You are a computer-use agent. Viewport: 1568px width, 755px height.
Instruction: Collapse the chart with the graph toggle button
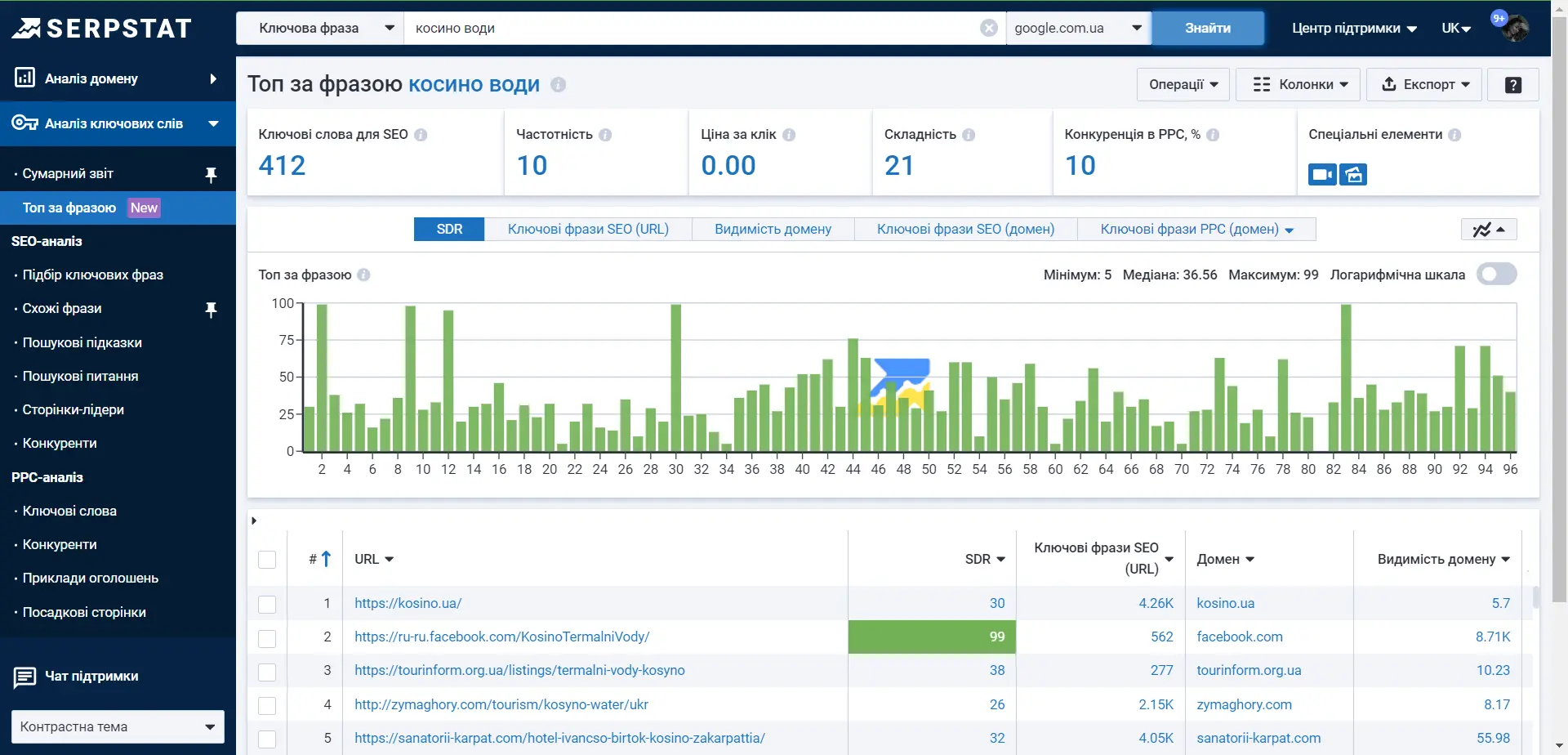click(1489, 230)
